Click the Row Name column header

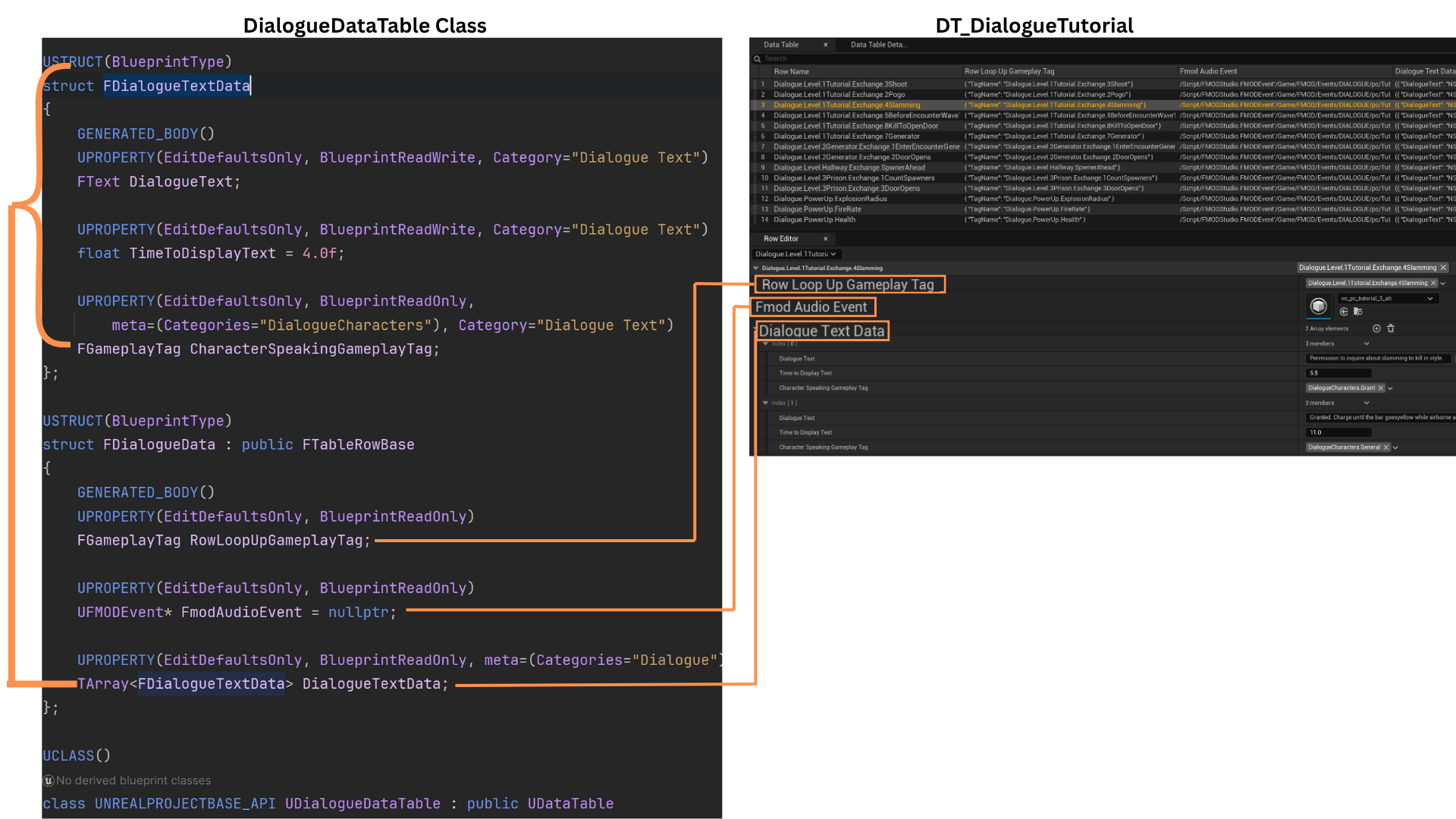791,71
